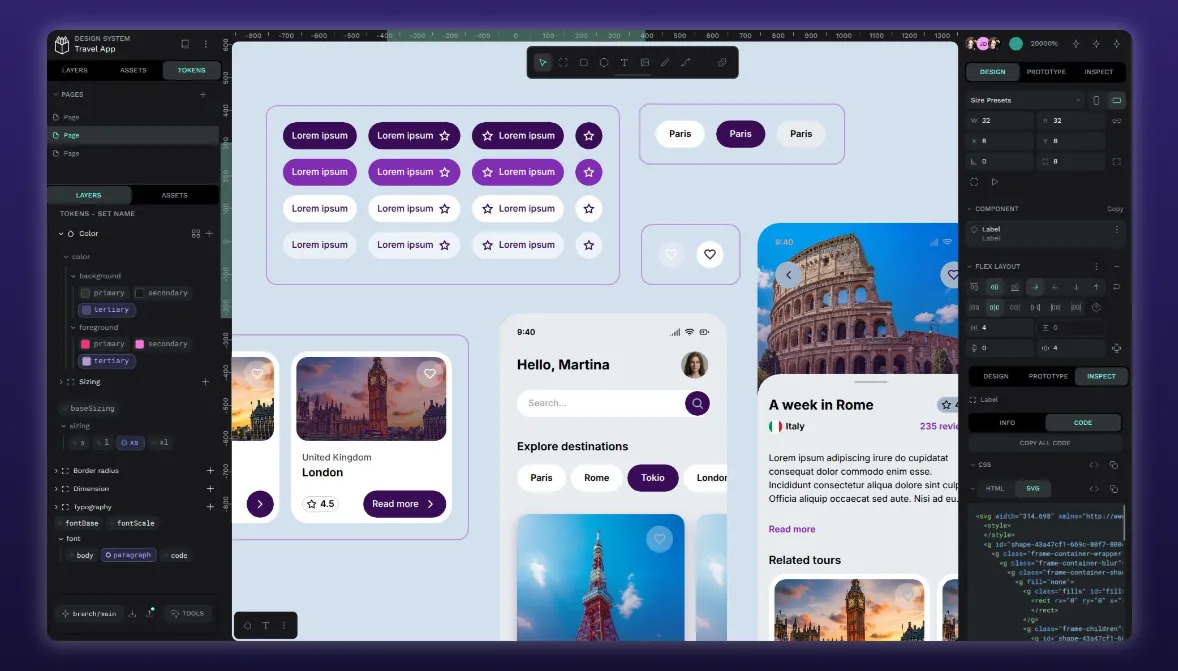Click the foreground primary red swatch
1178x671 pixels.
point(85,344)
